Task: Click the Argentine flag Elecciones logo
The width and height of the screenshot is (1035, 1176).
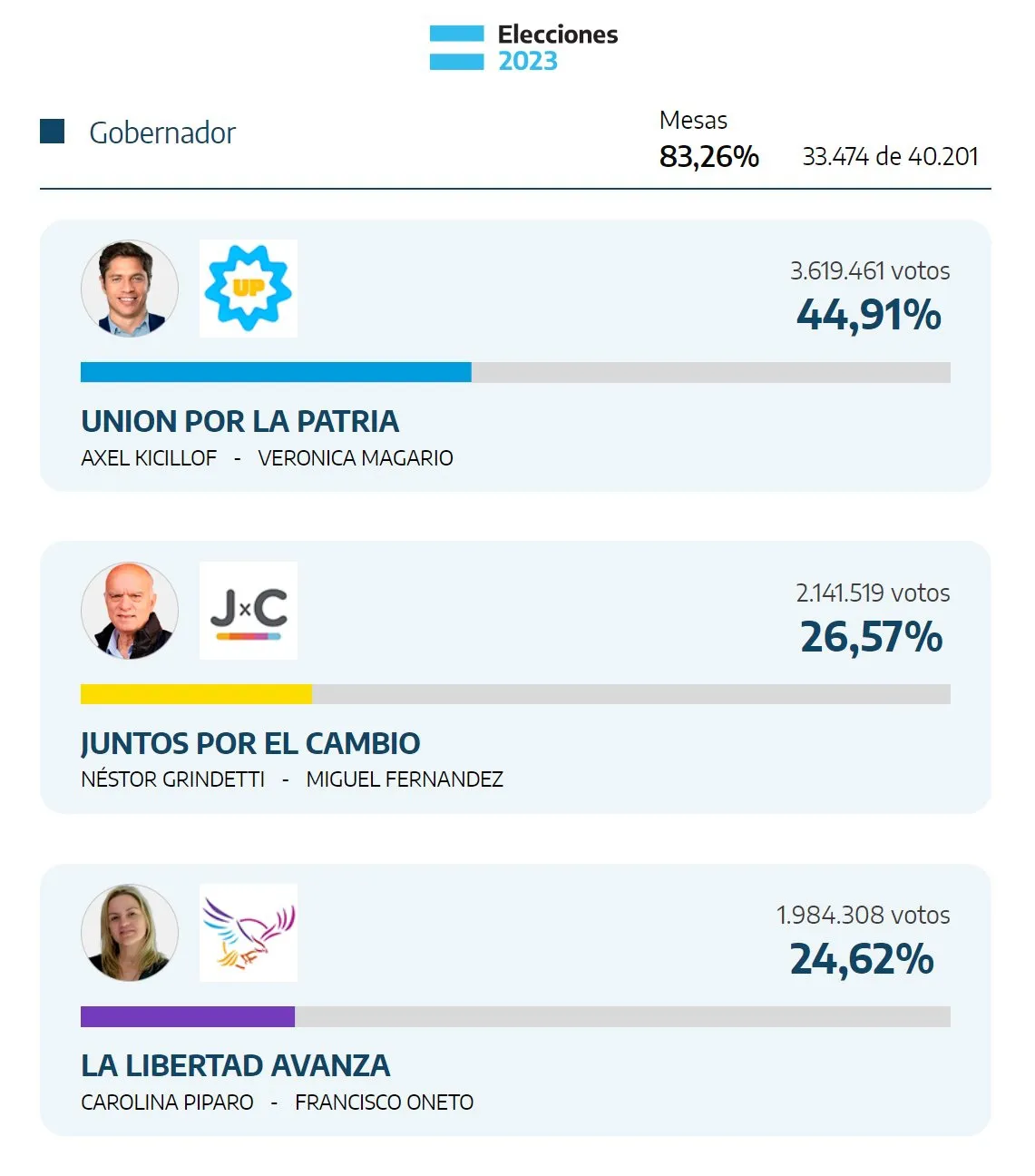Action: click(456, 48)
